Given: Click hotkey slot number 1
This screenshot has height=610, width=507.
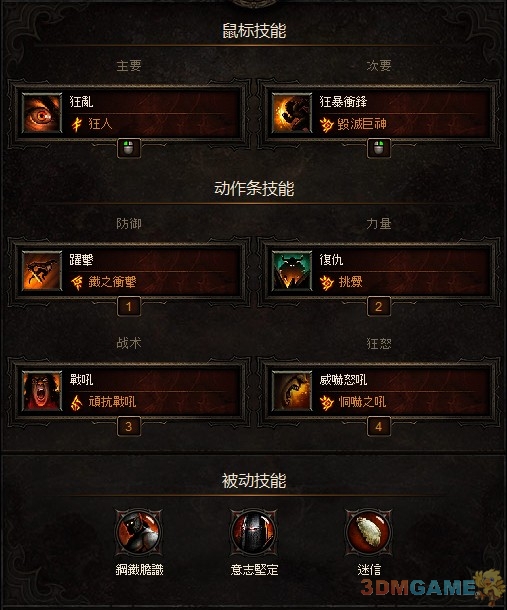Looking at the screenshot, I should [x=129, y=307].
